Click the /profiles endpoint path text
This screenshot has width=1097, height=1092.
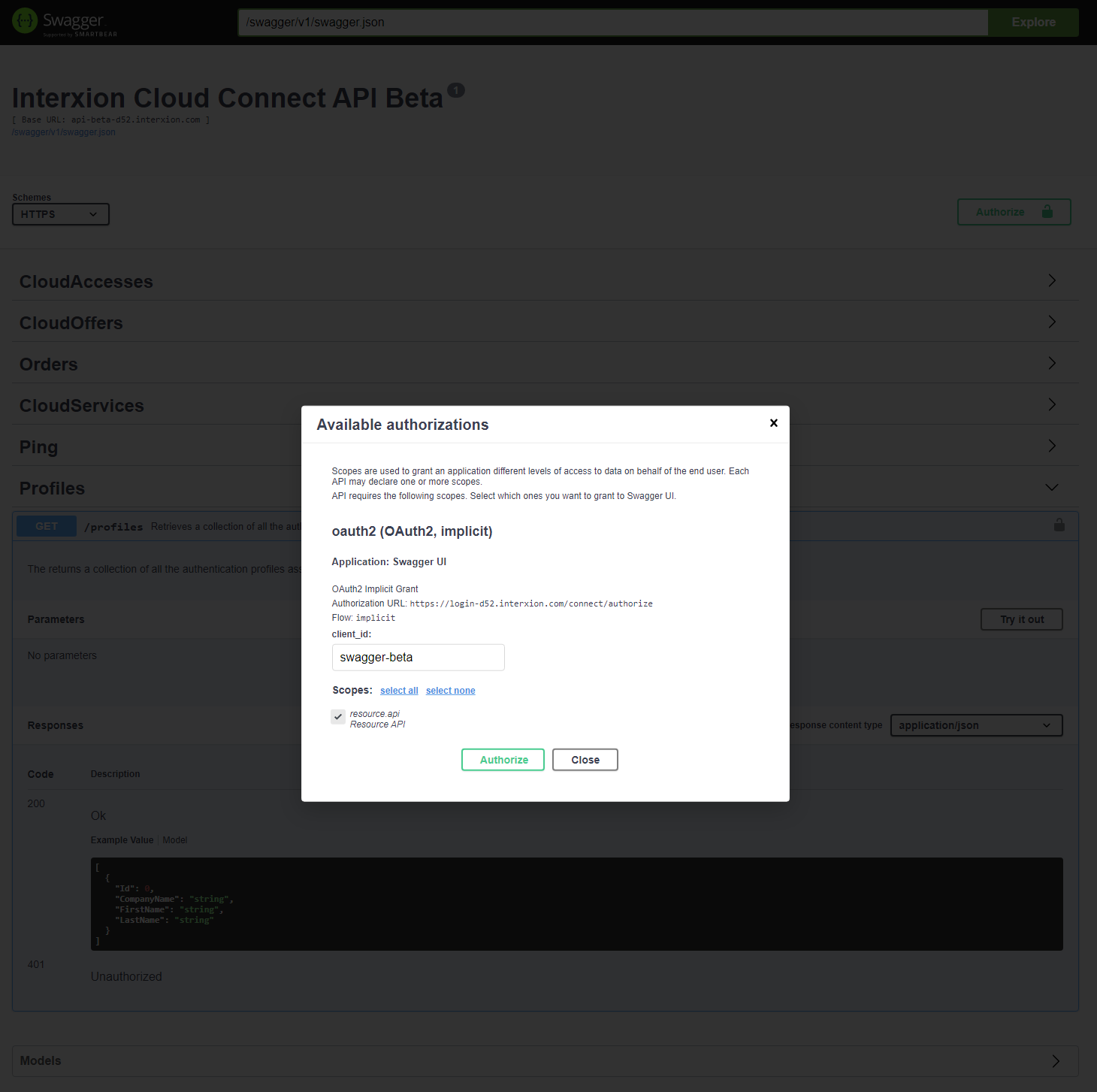(113, 527)
